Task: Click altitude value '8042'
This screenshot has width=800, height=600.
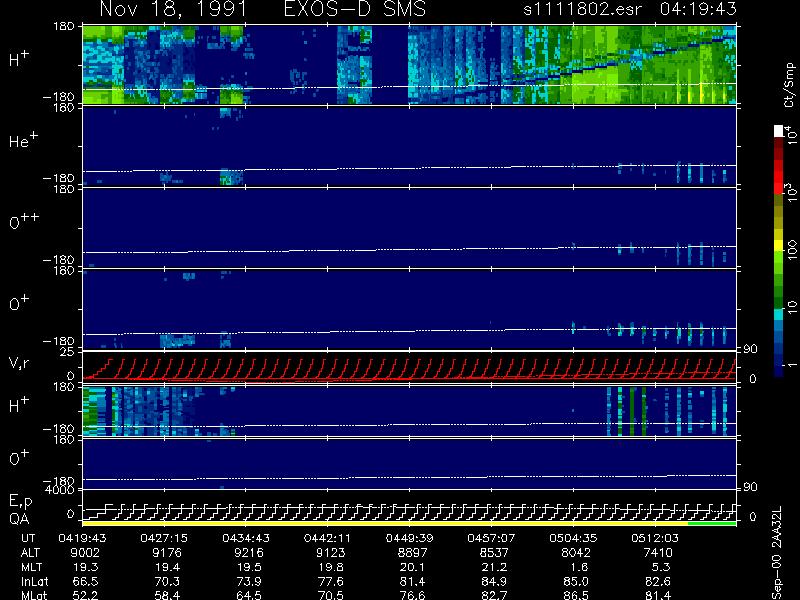Action: pos(576,553)
